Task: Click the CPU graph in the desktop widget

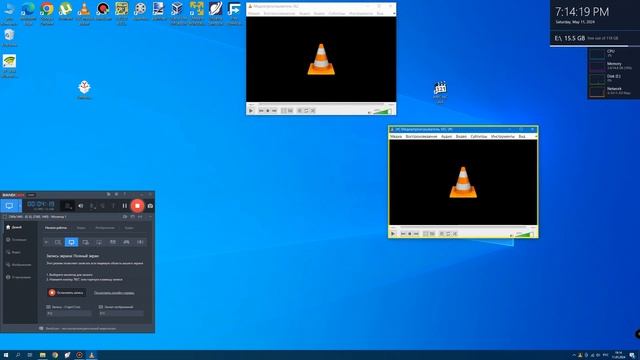Action: (597, 53)
